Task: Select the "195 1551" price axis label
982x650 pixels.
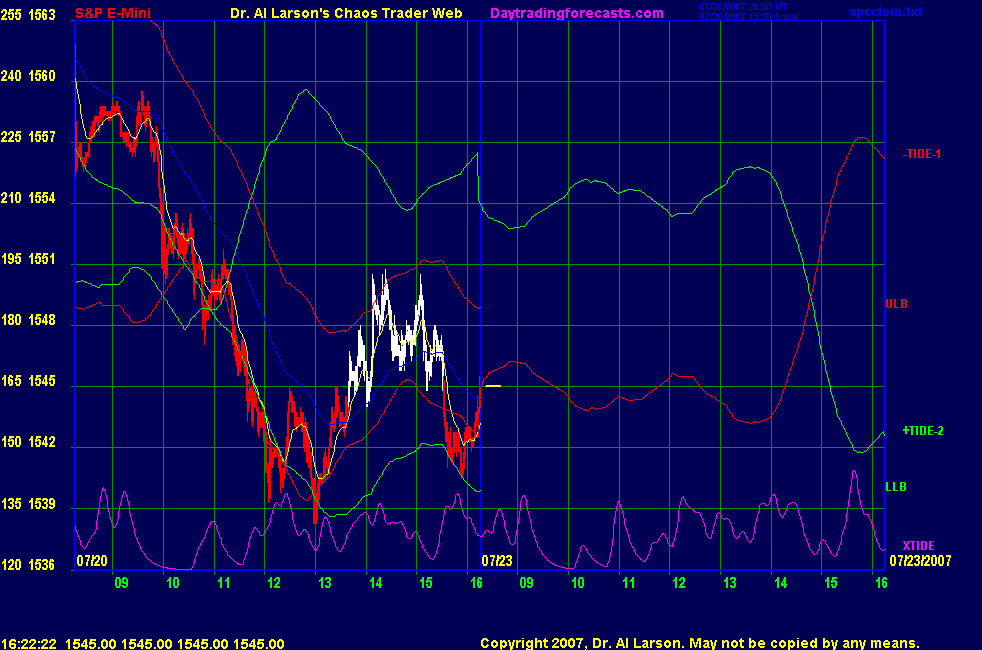Action: 28,259
